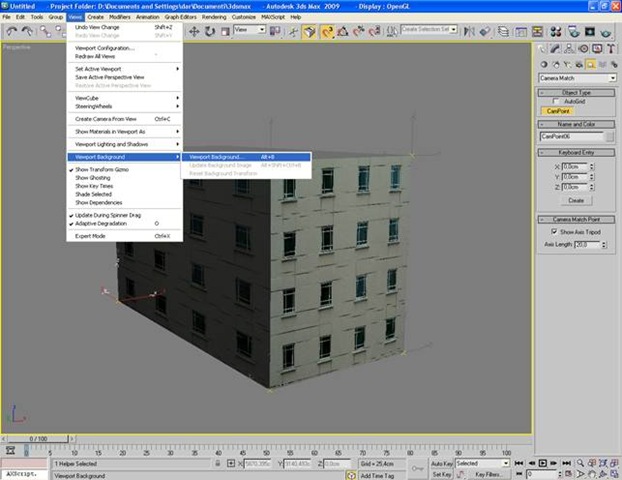622x480 pixels.
Task: Click the CamPoint06 name field
Action: click(x=570, y=136)
